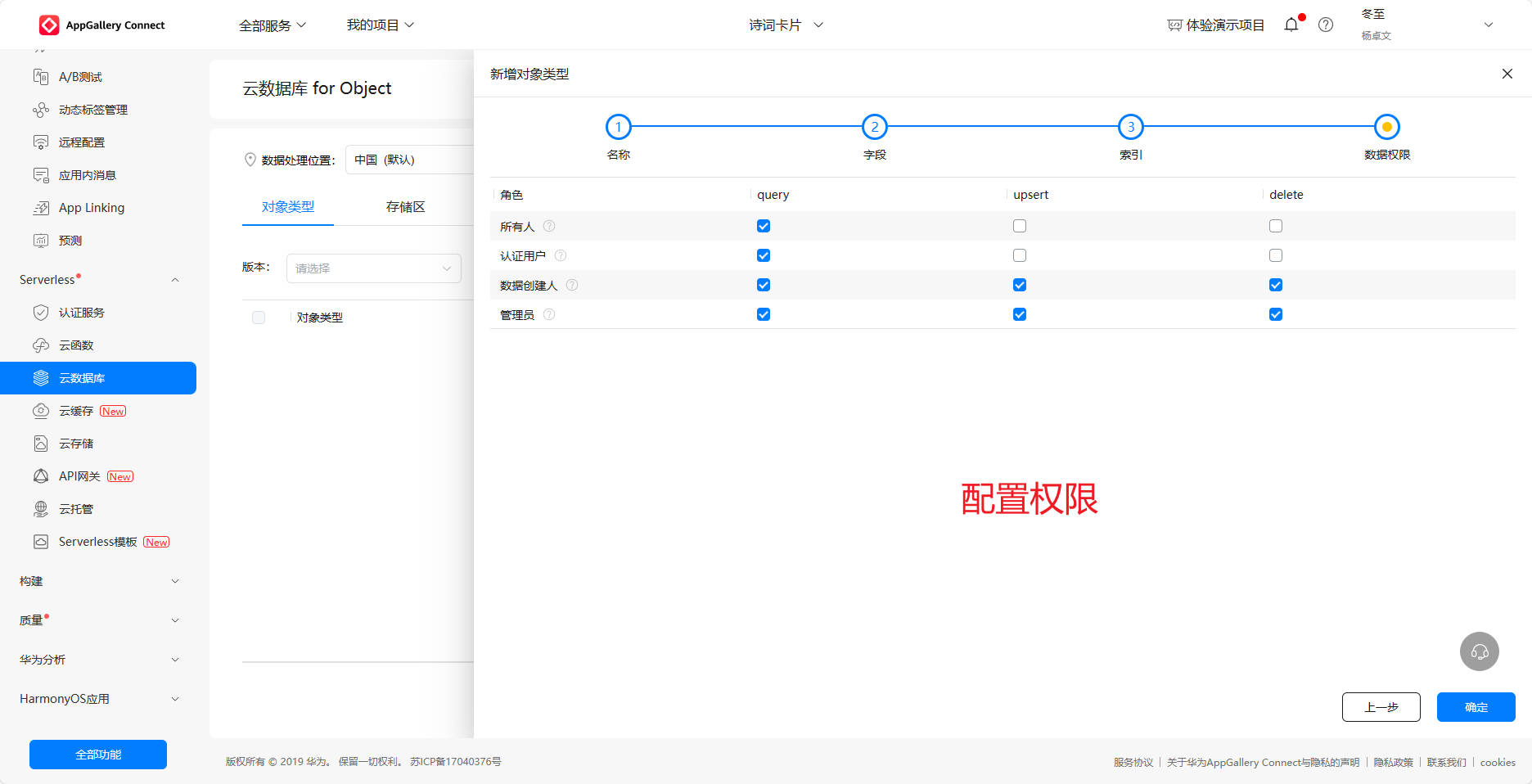Close the 新增对象类型 panel
1532x784 pixels.
[1507, 74]
